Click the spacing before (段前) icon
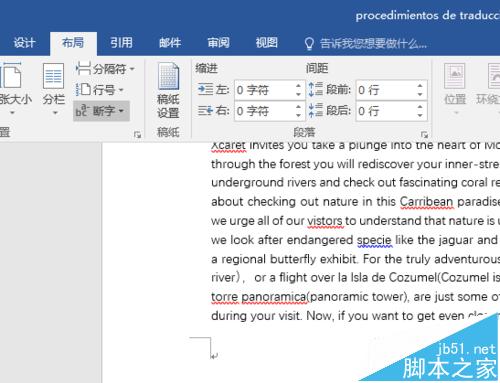 coord(315,89)
